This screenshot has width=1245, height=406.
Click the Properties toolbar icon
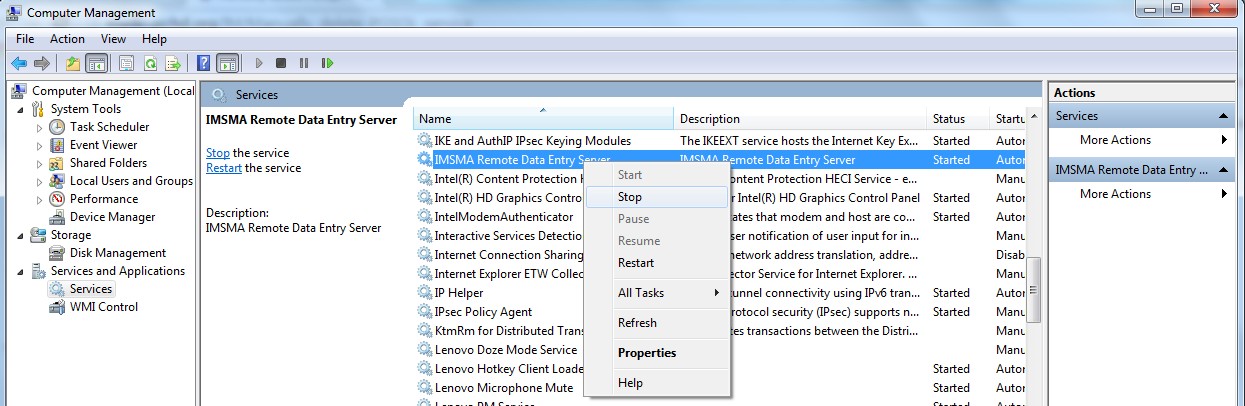[127, 63]
